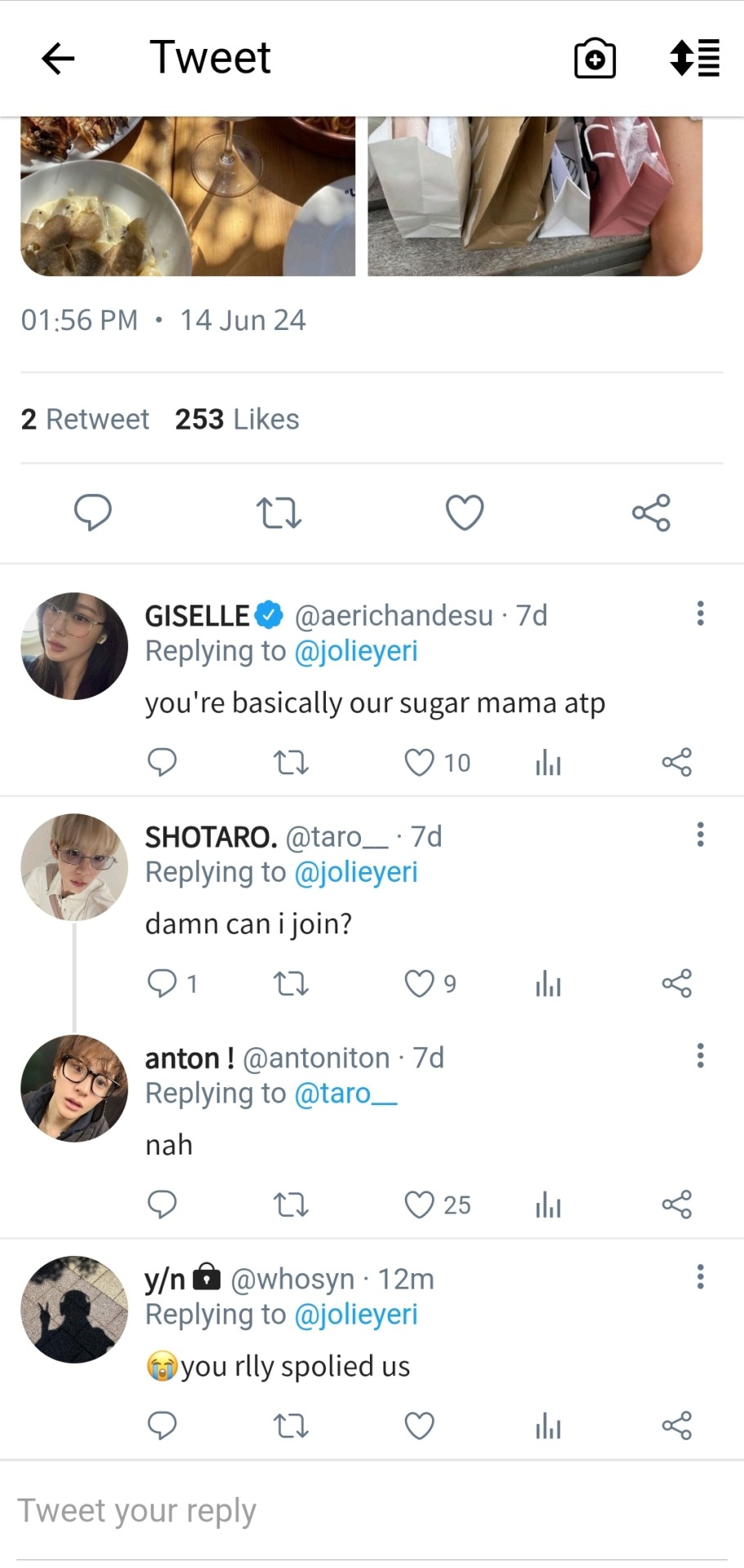Open more options on SHOTARO's reply
The width and height of the screenshot is (744, 1568).
(700, 835)
